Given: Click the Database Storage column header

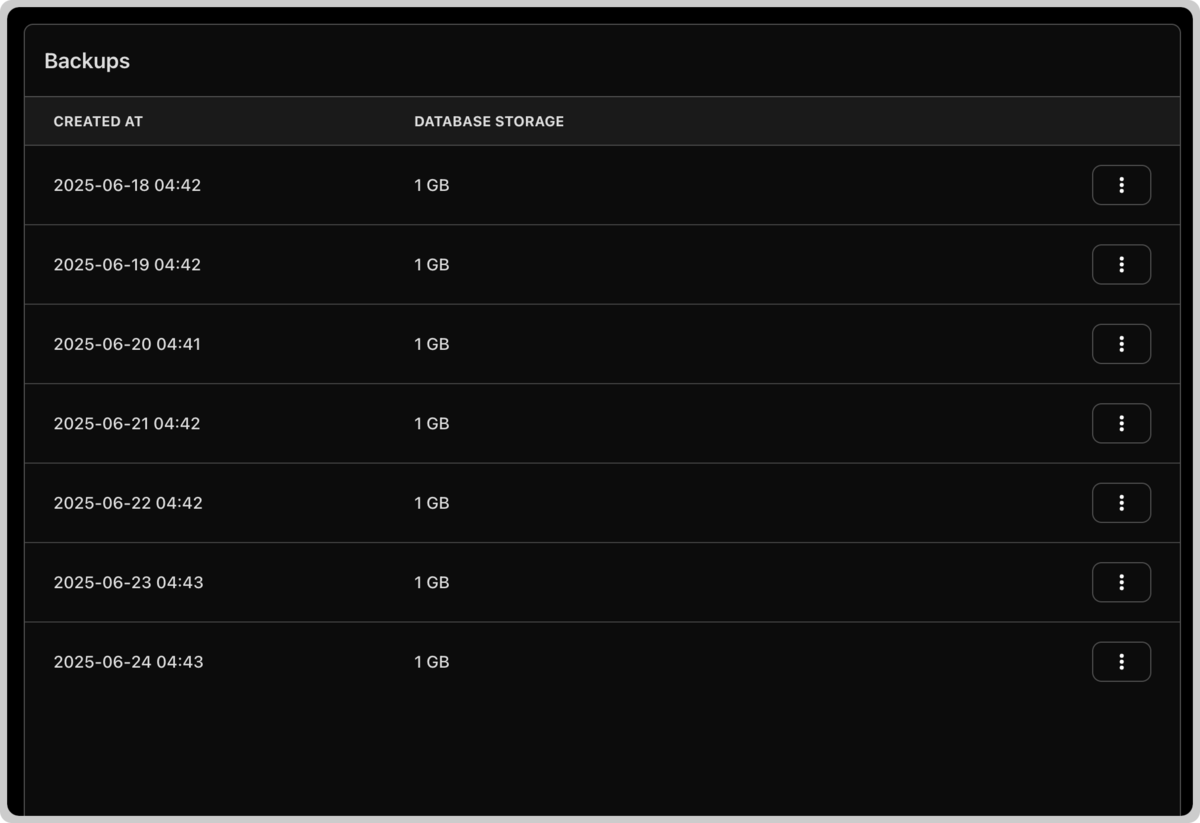Looking at the screenshot, I should pyautogui.click(x=489, y=121).
